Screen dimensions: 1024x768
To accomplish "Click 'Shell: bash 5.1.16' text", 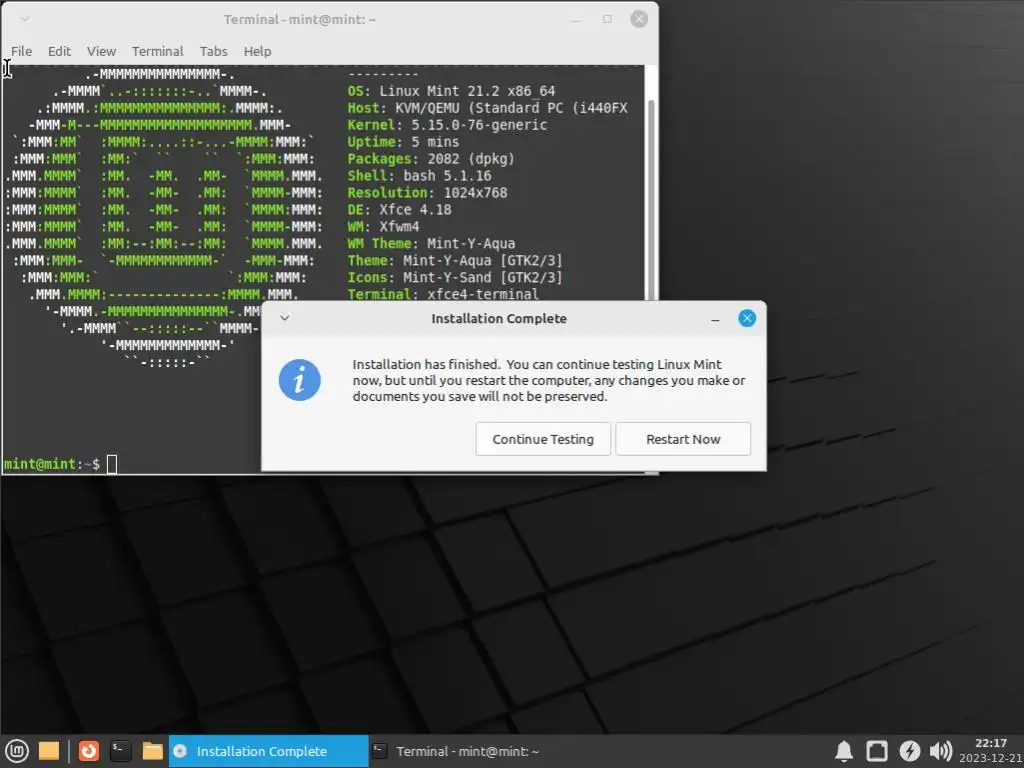I will (419, 176).
